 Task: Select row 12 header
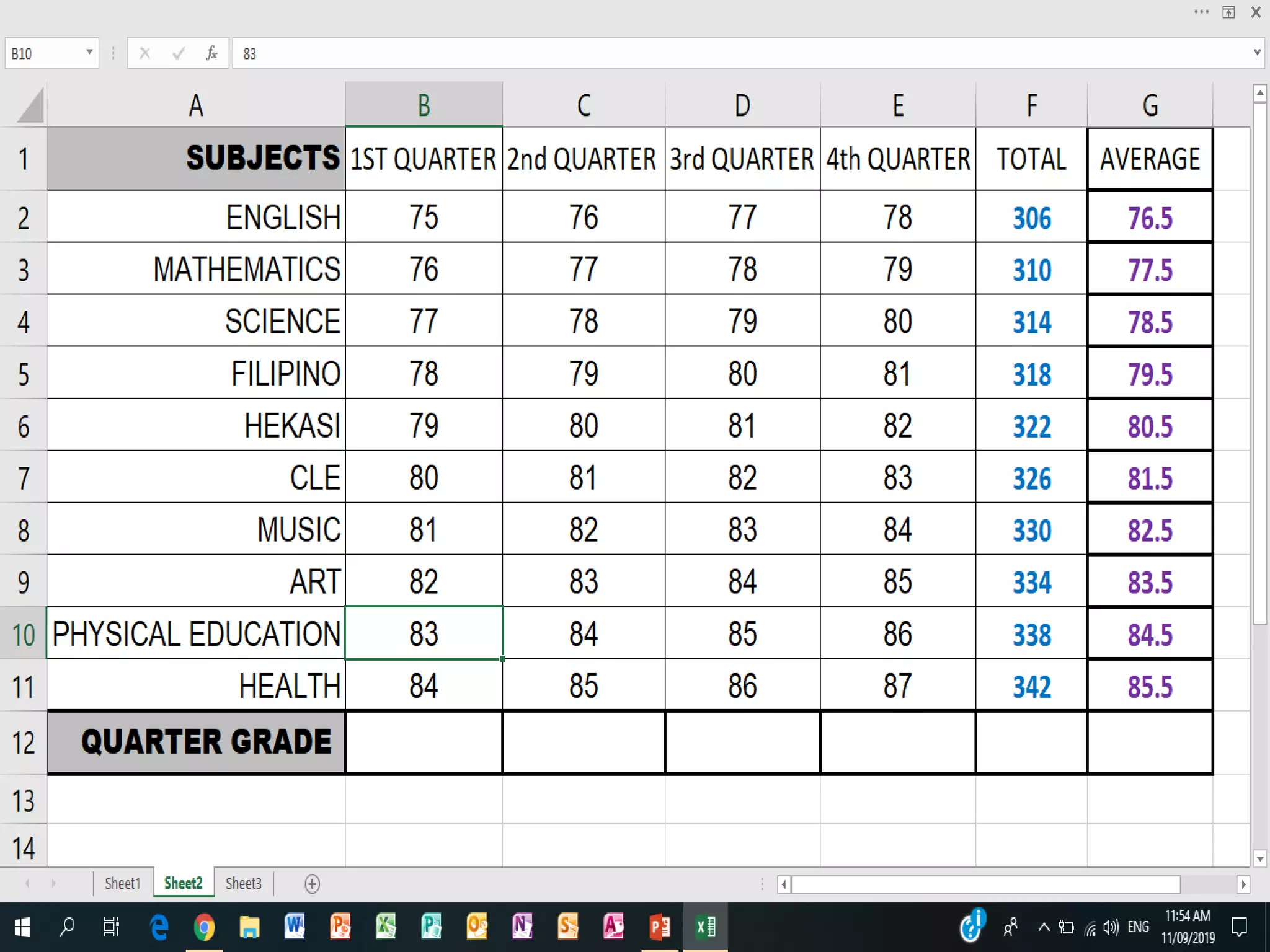[24, 743]
